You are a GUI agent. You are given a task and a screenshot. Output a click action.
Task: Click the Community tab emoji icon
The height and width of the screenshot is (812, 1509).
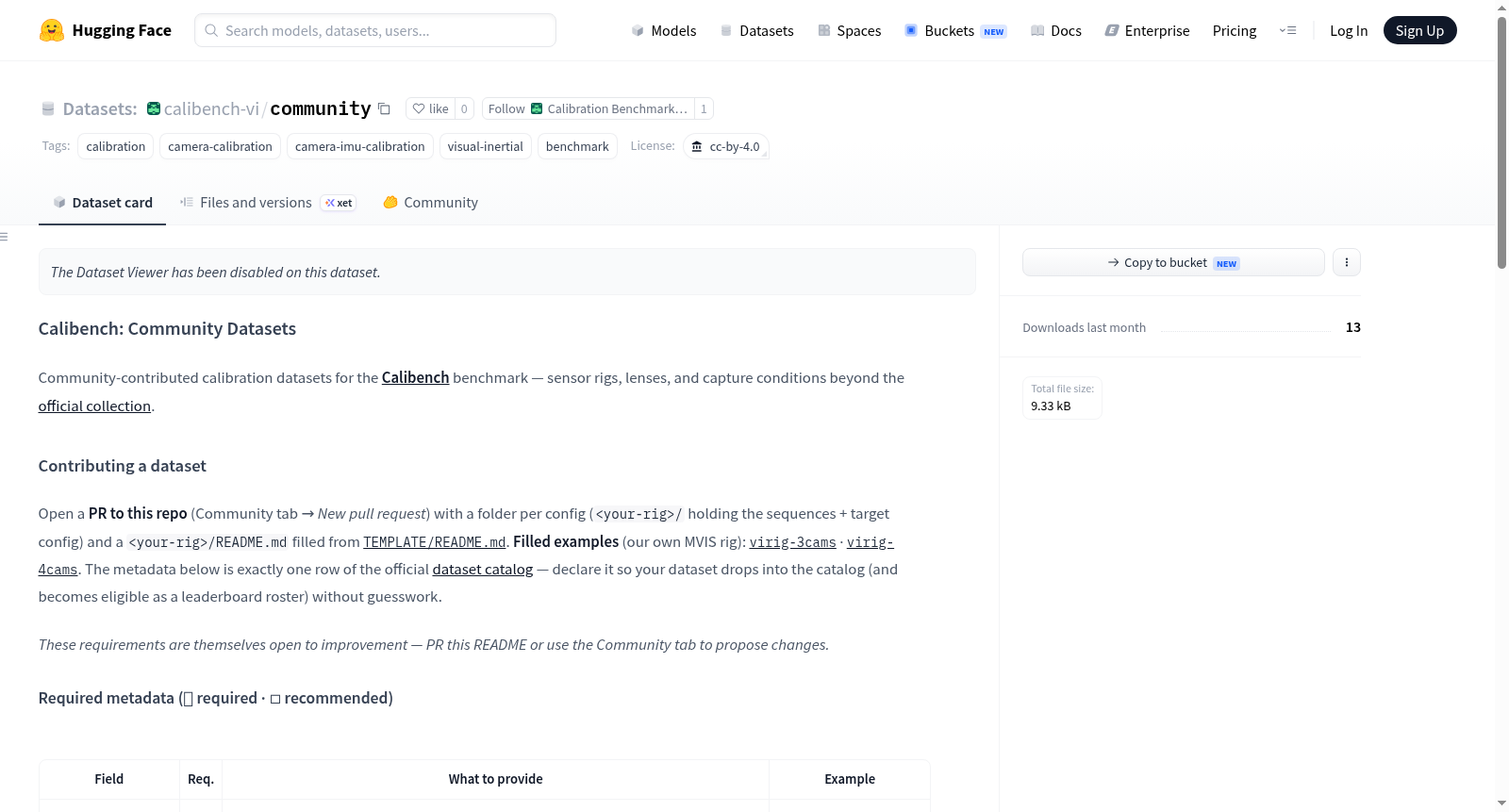tap(390, 202)
